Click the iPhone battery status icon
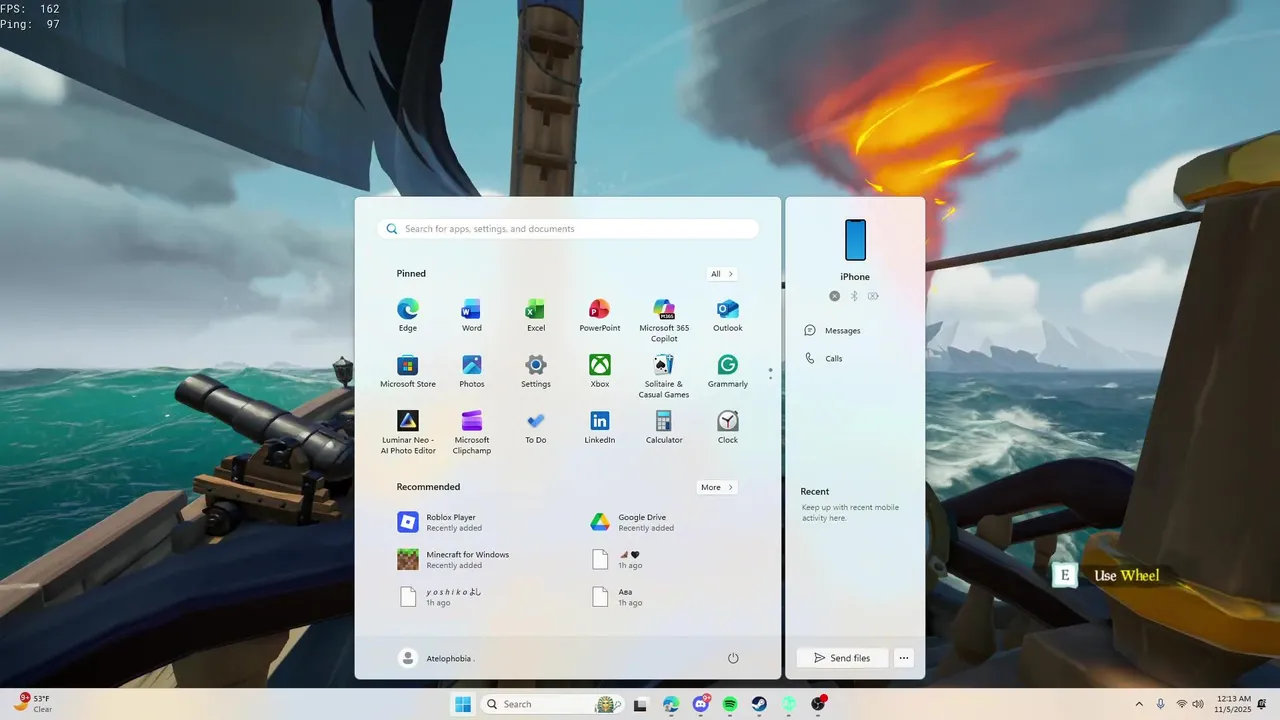 pyautogui.click(x=873, y=296)
